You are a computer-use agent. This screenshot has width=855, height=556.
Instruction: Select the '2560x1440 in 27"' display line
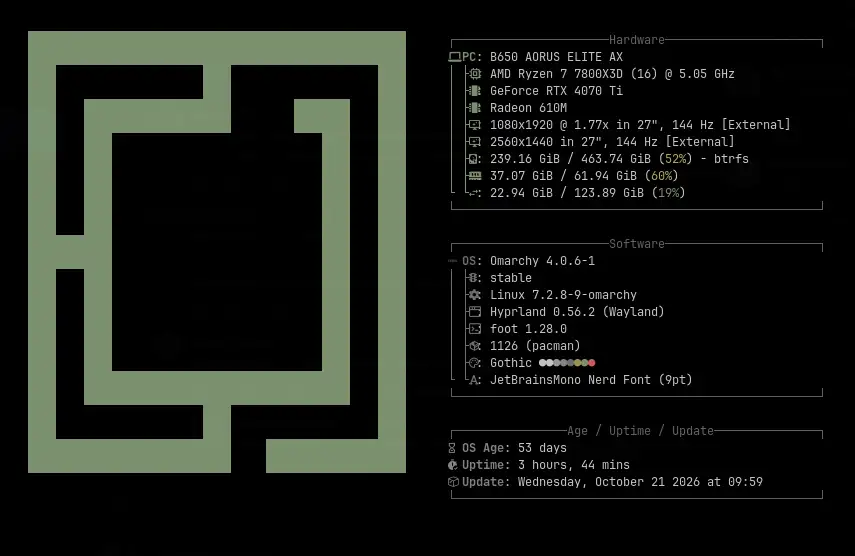click(x=612, y=142)
